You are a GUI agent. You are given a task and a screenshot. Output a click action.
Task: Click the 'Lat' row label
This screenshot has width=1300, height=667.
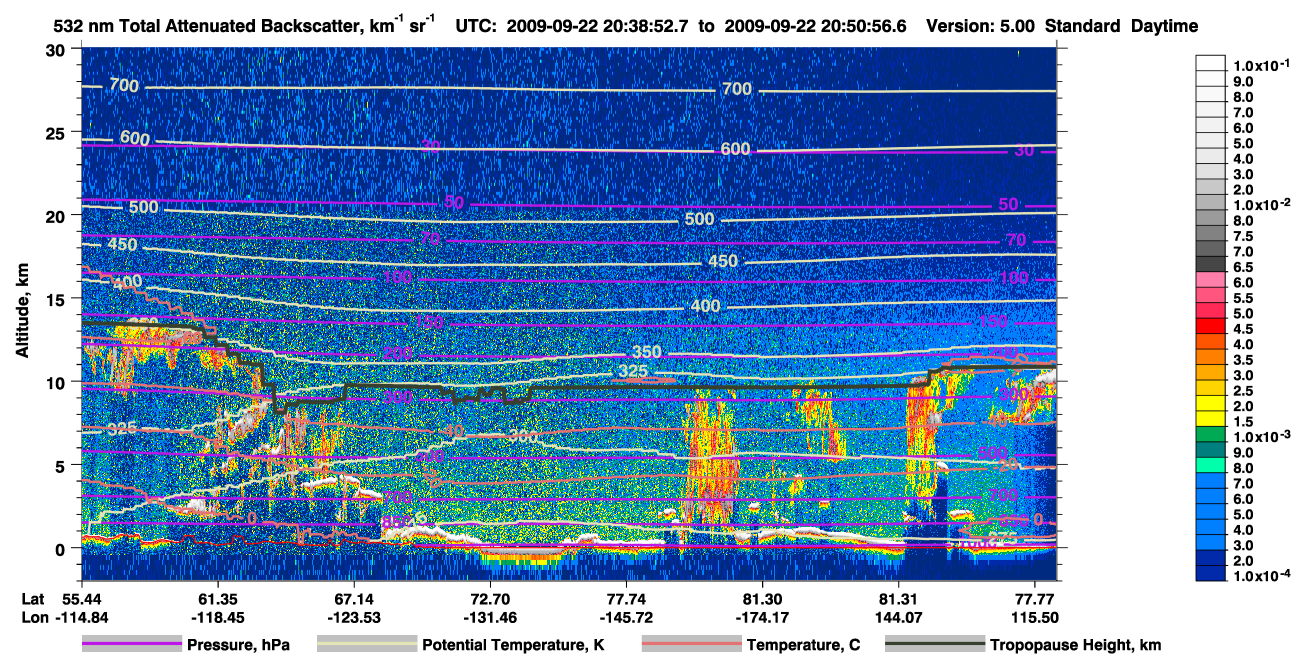33,598
